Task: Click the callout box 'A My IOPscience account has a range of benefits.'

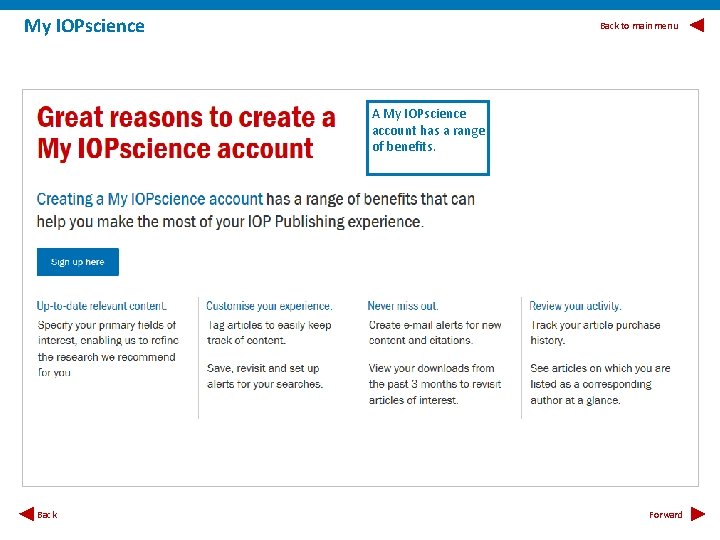Action: tap(428, 138)
